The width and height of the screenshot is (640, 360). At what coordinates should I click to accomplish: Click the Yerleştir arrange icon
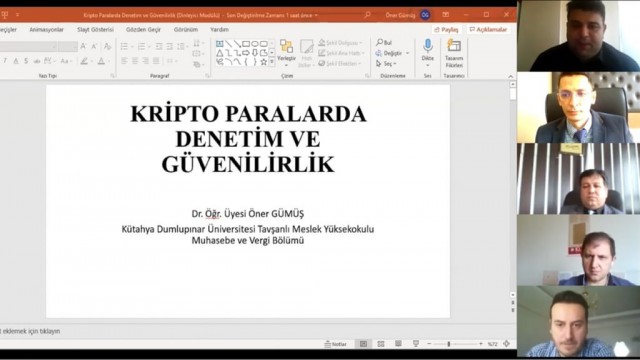(x=286, y=47)
